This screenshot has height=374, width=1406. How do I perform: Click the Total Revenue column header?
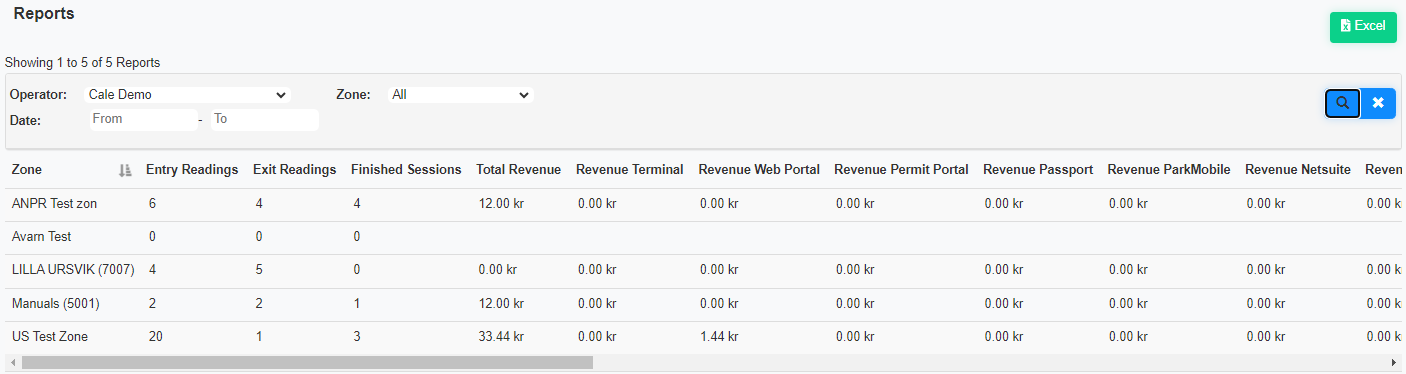(x=519, y=170)
